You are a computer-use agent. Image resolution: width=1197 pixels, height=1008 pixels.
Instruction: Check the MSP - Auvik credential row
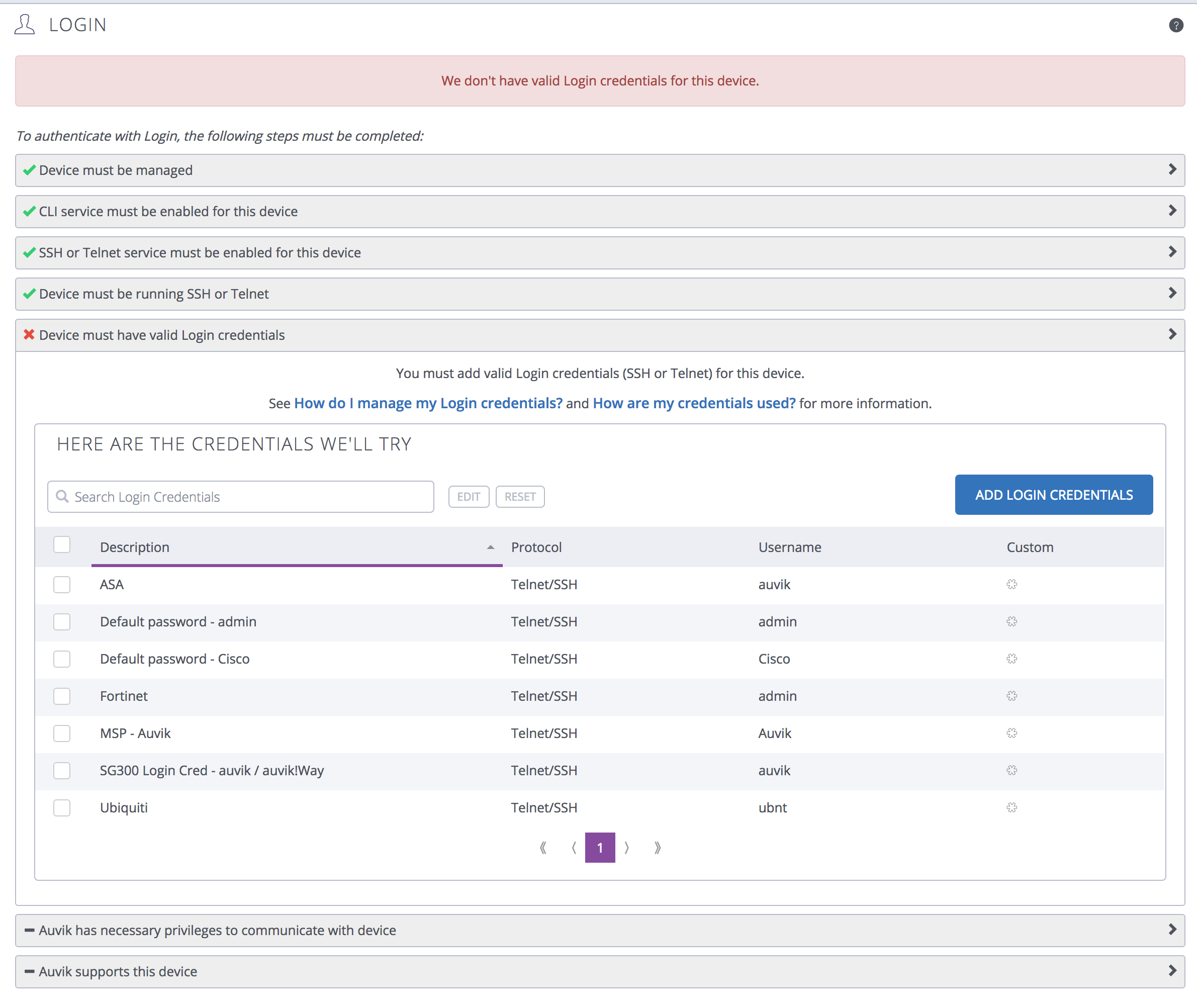pos(62,732)
